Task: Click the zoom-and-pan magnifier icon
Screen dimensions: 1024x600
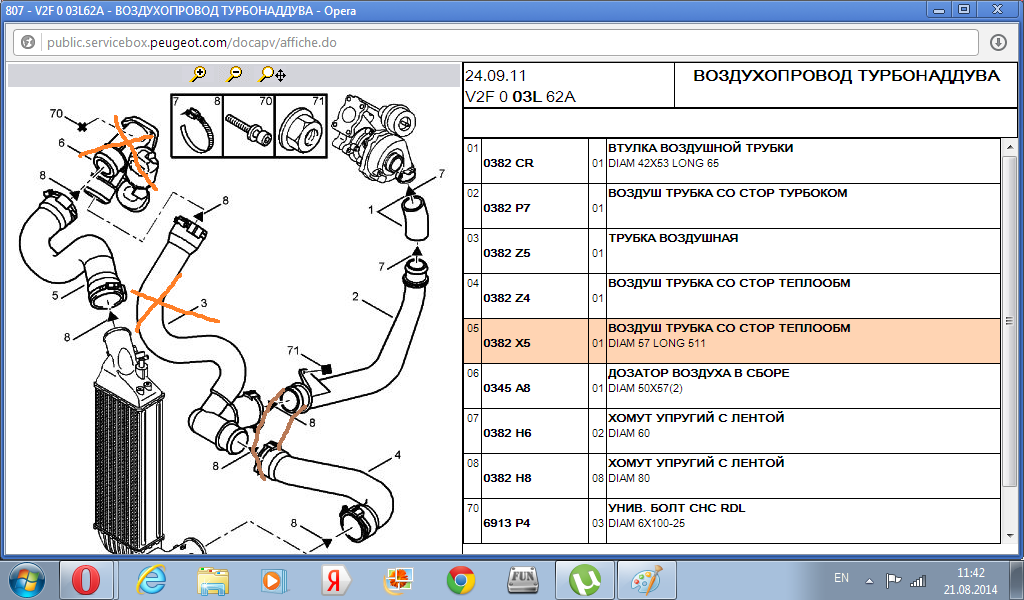Action: 272,74
